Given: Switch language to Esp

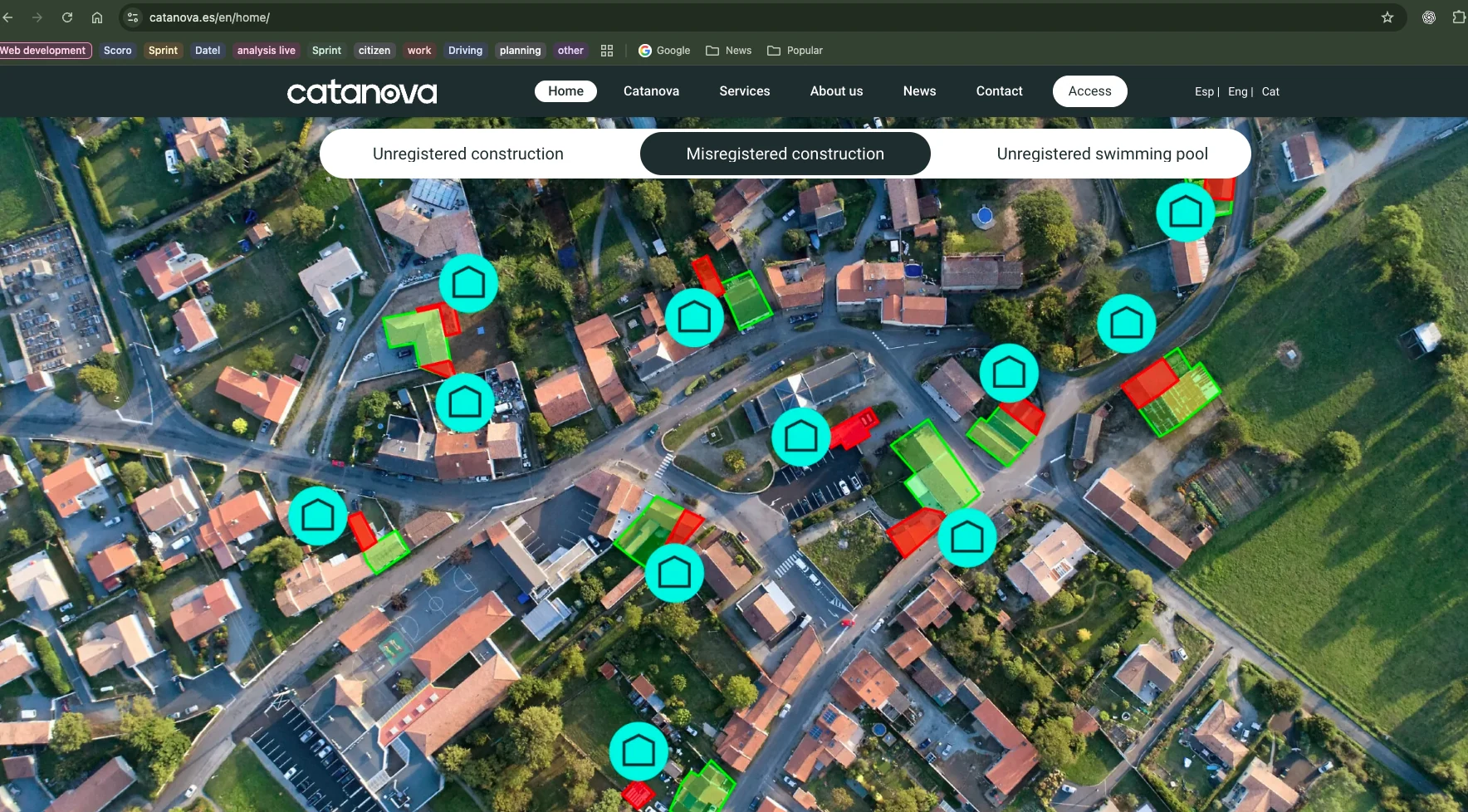Looking at the screenshot, I should click(1204, 91).
